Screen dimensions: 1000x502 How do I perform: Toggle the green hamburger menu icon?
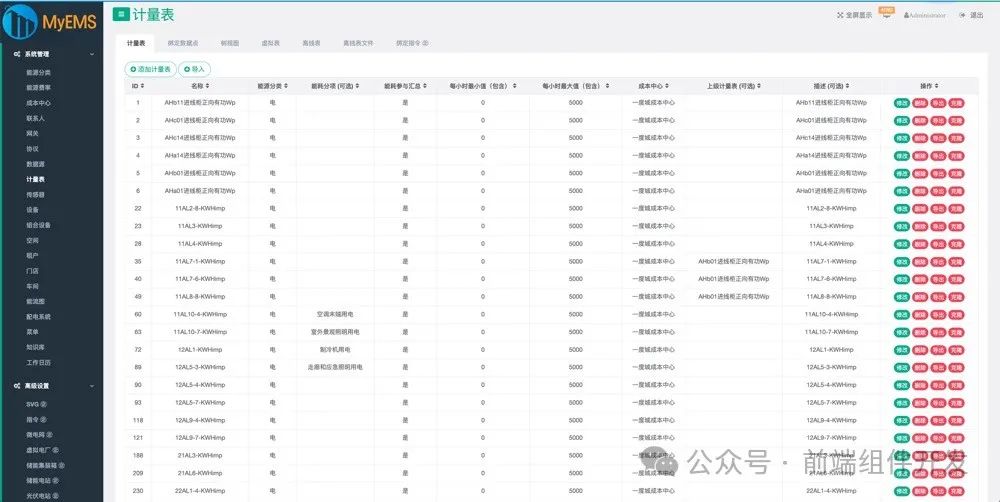click(121, 15)
